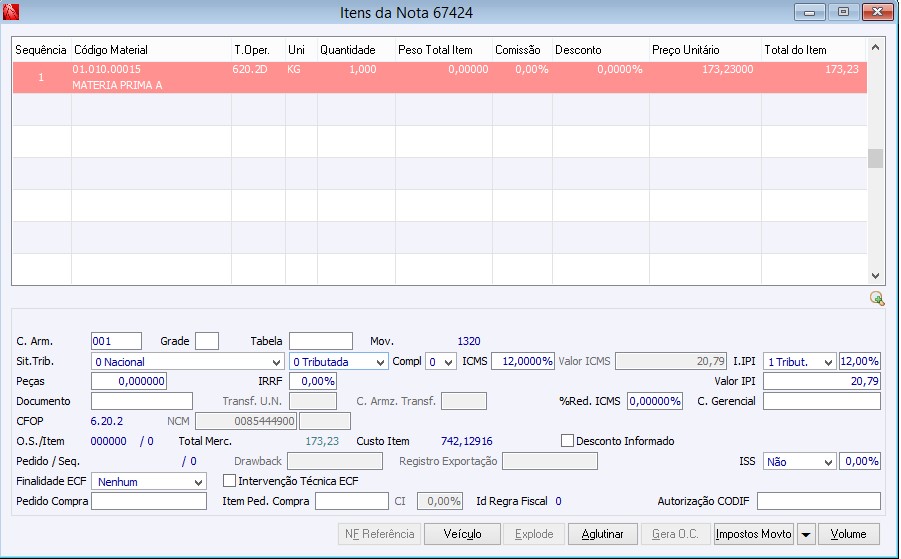Image resolution: width=901 pixels, height=559 pixels.
Task: Click the Quantidade column header
Action: point(356,50)
